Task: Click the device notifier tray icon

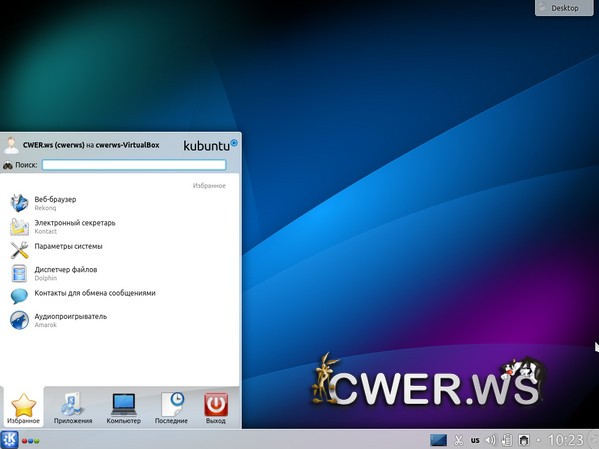Action: 507,440
